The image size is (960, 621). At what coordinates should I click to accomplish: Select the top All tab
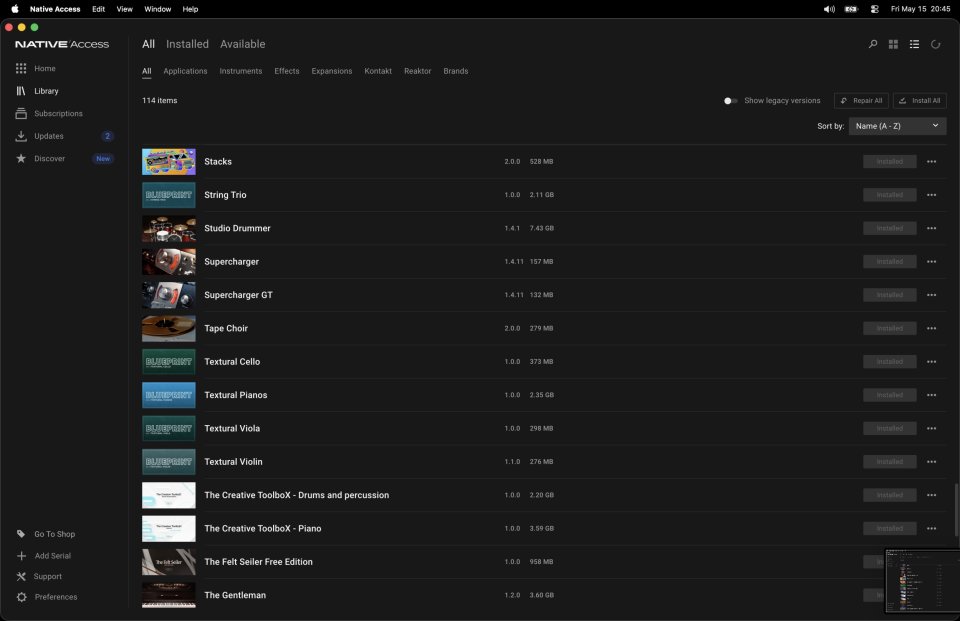click(148, 44)
